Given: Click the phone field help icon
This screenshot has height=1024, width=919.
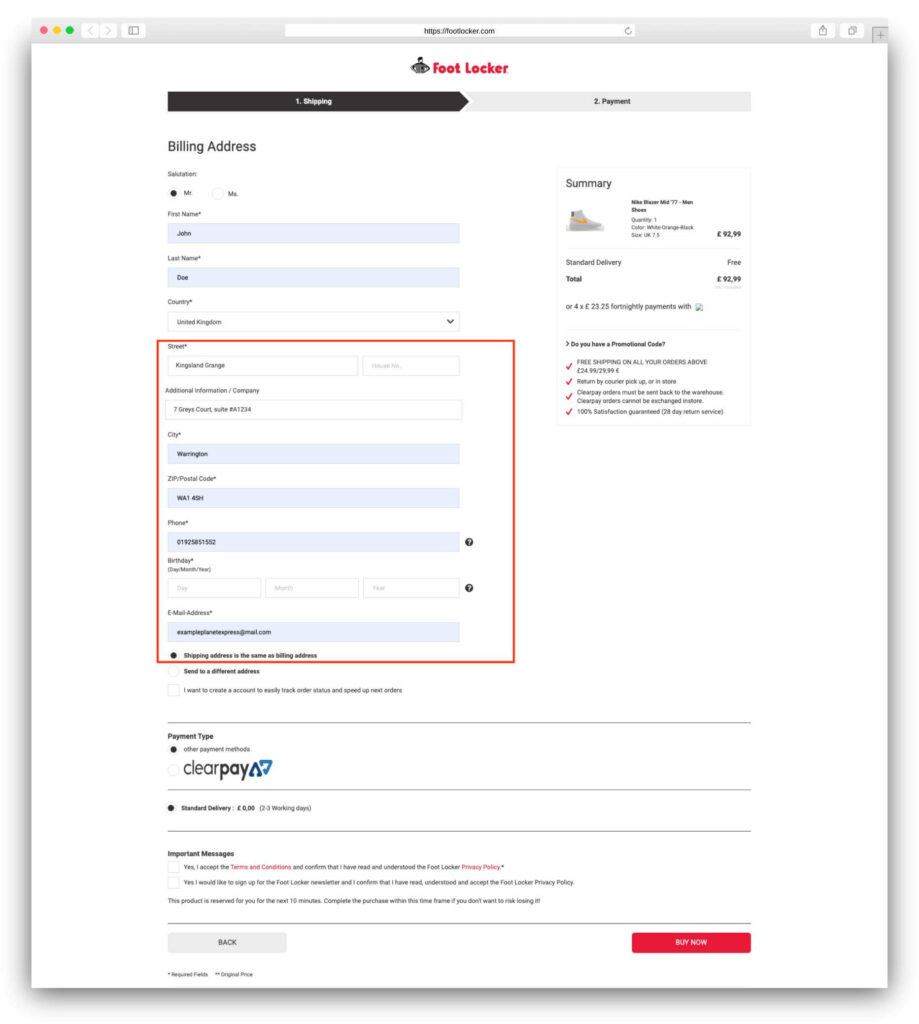Looking at the screenshot, I should 469,542.
